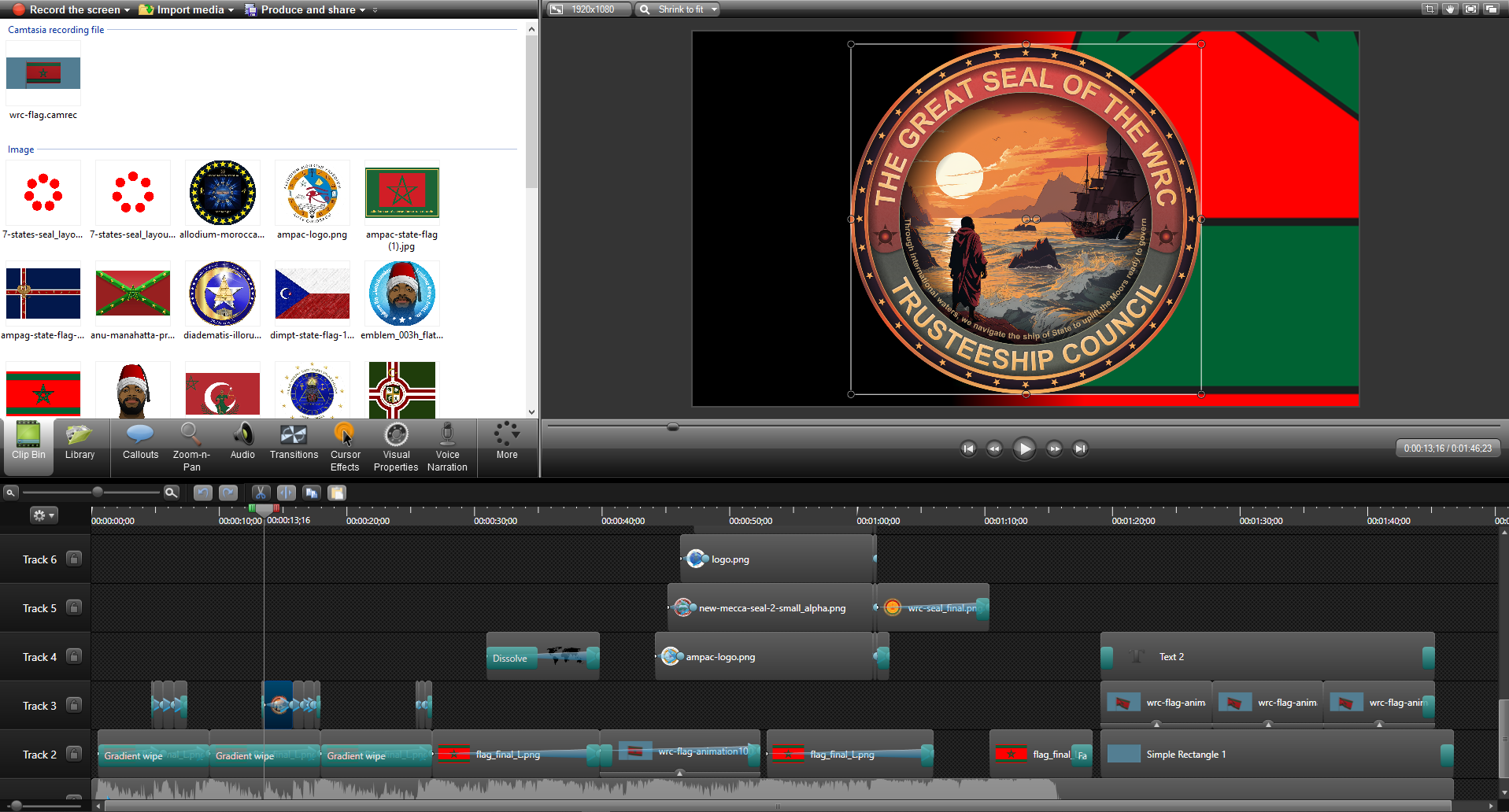Detach the preview window
The width and height of the screenshot is (1509, 812).
pos(1491,9)
